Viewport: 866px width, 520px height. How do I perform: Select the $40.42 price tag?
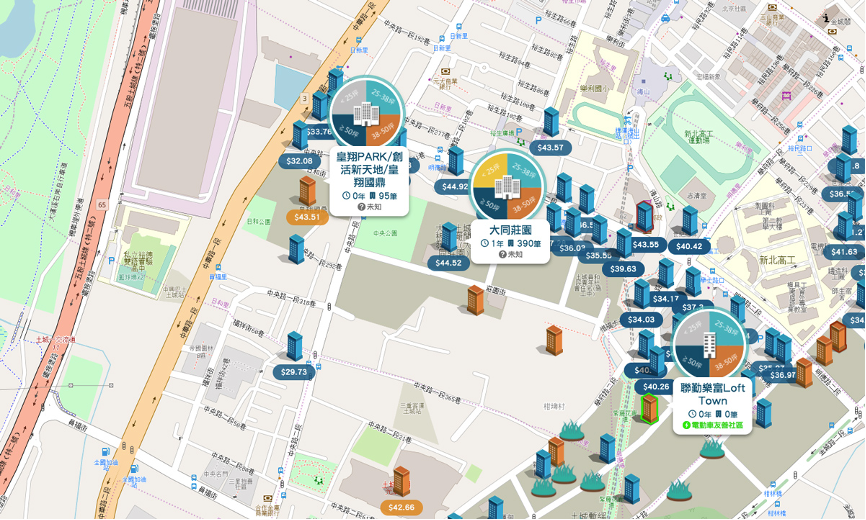pos(689,246)
